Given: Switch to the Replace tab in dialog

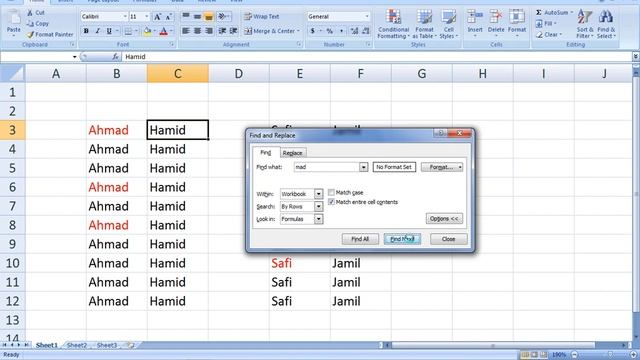Looking at the screenshot, I should [292, 153].
